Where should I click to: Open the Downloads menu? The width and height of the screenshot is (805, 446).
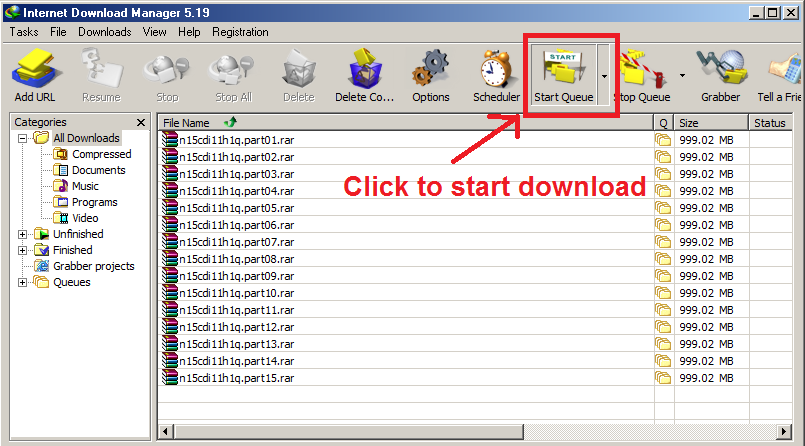point(105,32)
